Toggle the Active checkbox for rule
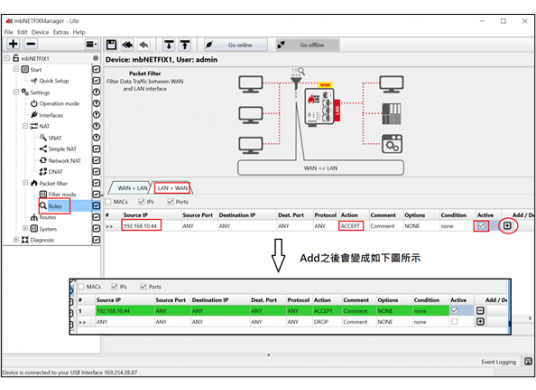536x390 pixels. tap(481, 226)
